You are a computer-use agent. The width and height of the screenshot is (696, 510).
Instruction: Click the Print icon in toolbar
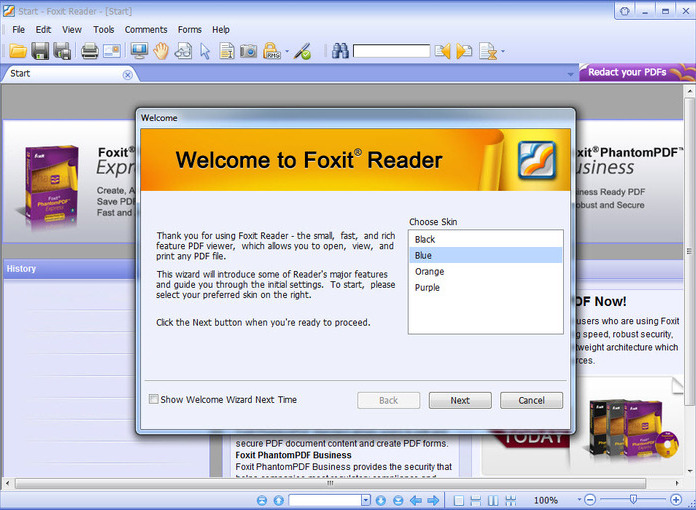coord(89,51)
